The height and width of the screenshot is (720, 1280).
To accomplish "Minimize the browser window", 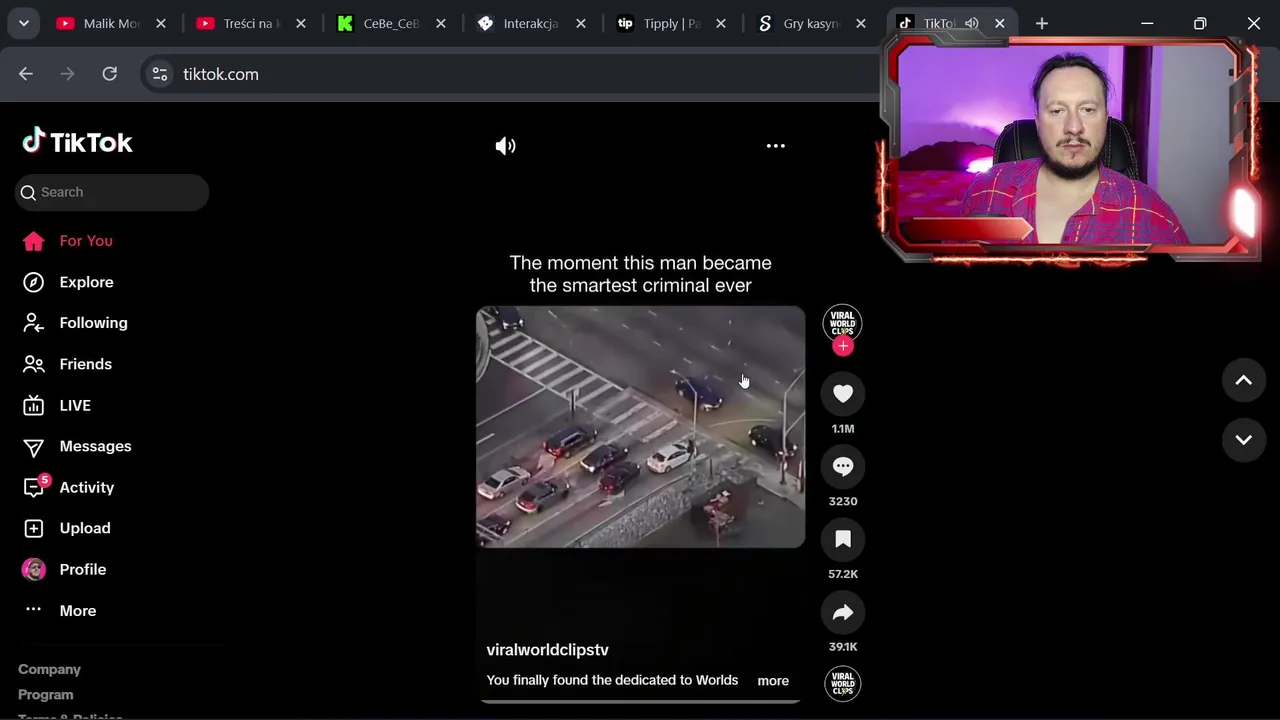I will [1147, 23].
